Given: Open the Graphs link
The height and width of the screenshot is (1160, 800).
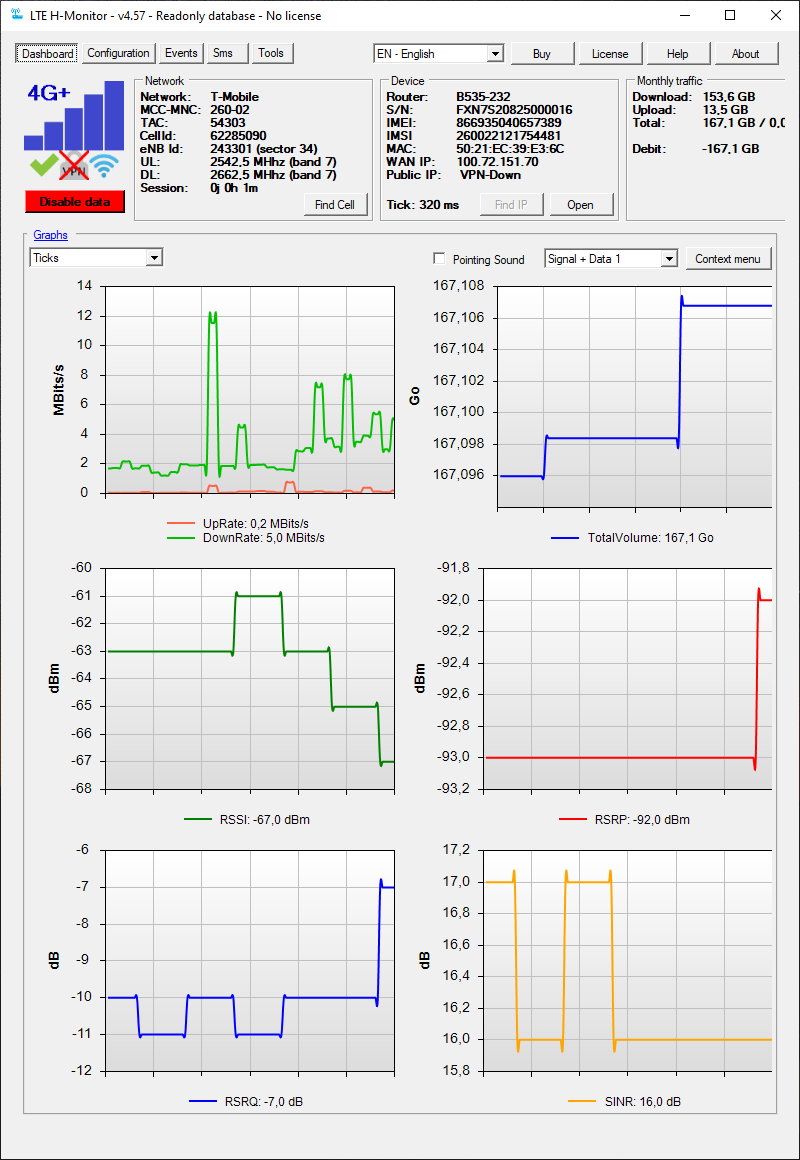Looking at the screenshot, I should point(50,235).
